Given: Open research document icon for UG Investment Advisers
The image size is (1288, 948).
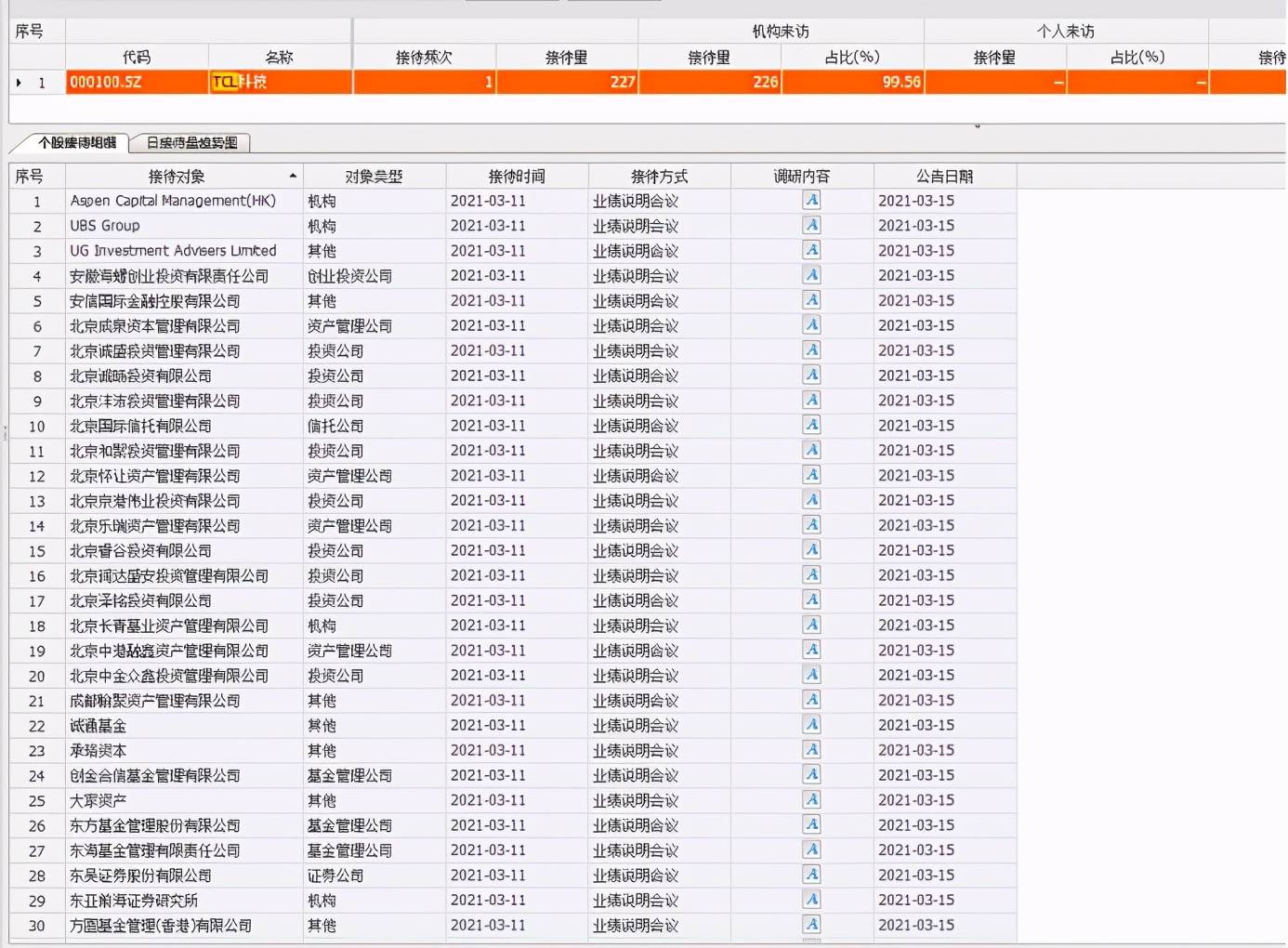Looking at the screenshot, I should 811,250.
